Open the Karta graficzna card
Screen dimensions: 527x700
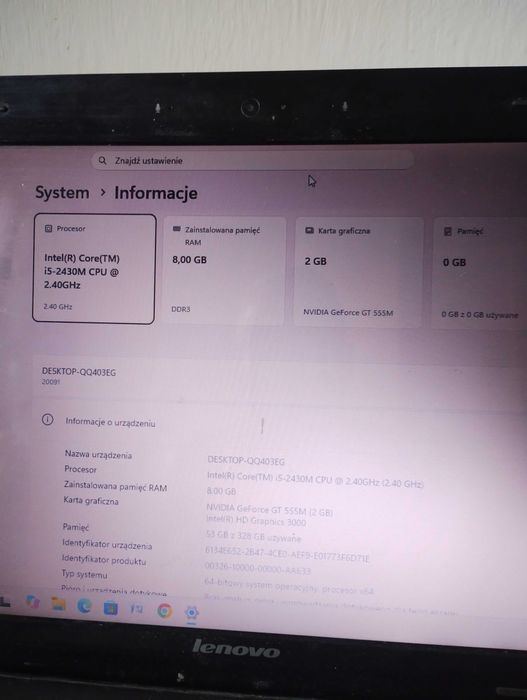point(359,273)
